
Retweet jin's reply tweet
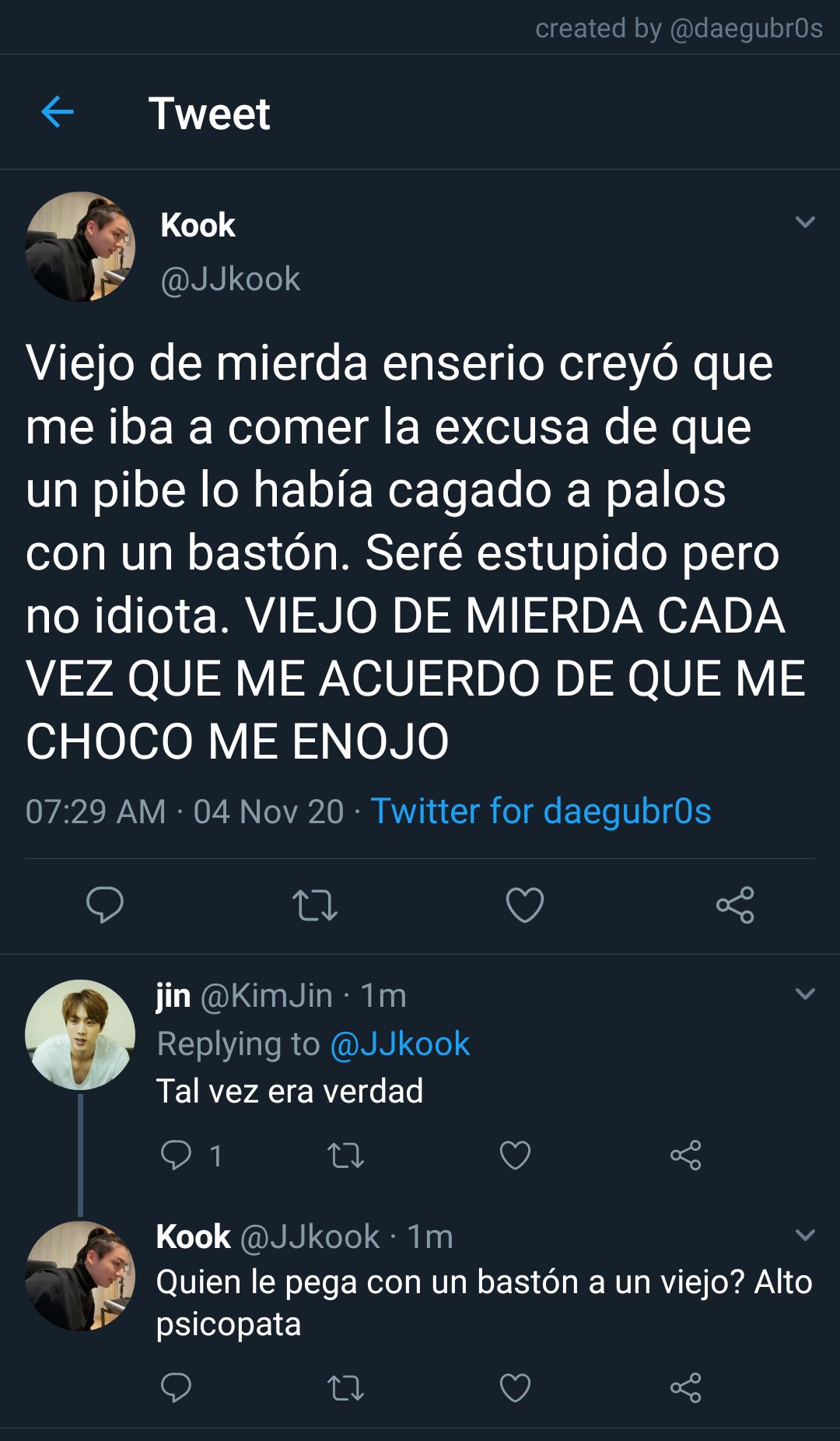[346, 1155]
